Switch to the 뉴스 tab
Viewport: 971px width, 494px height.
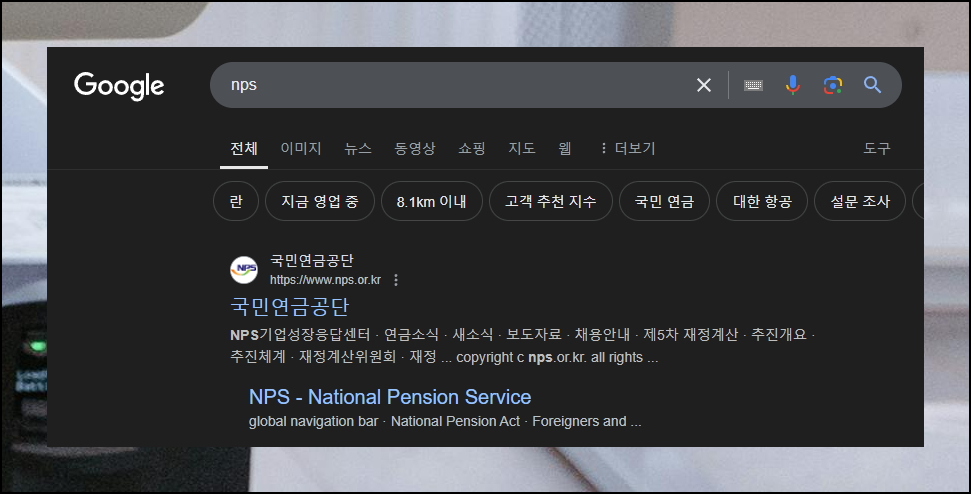coord(358,149)
